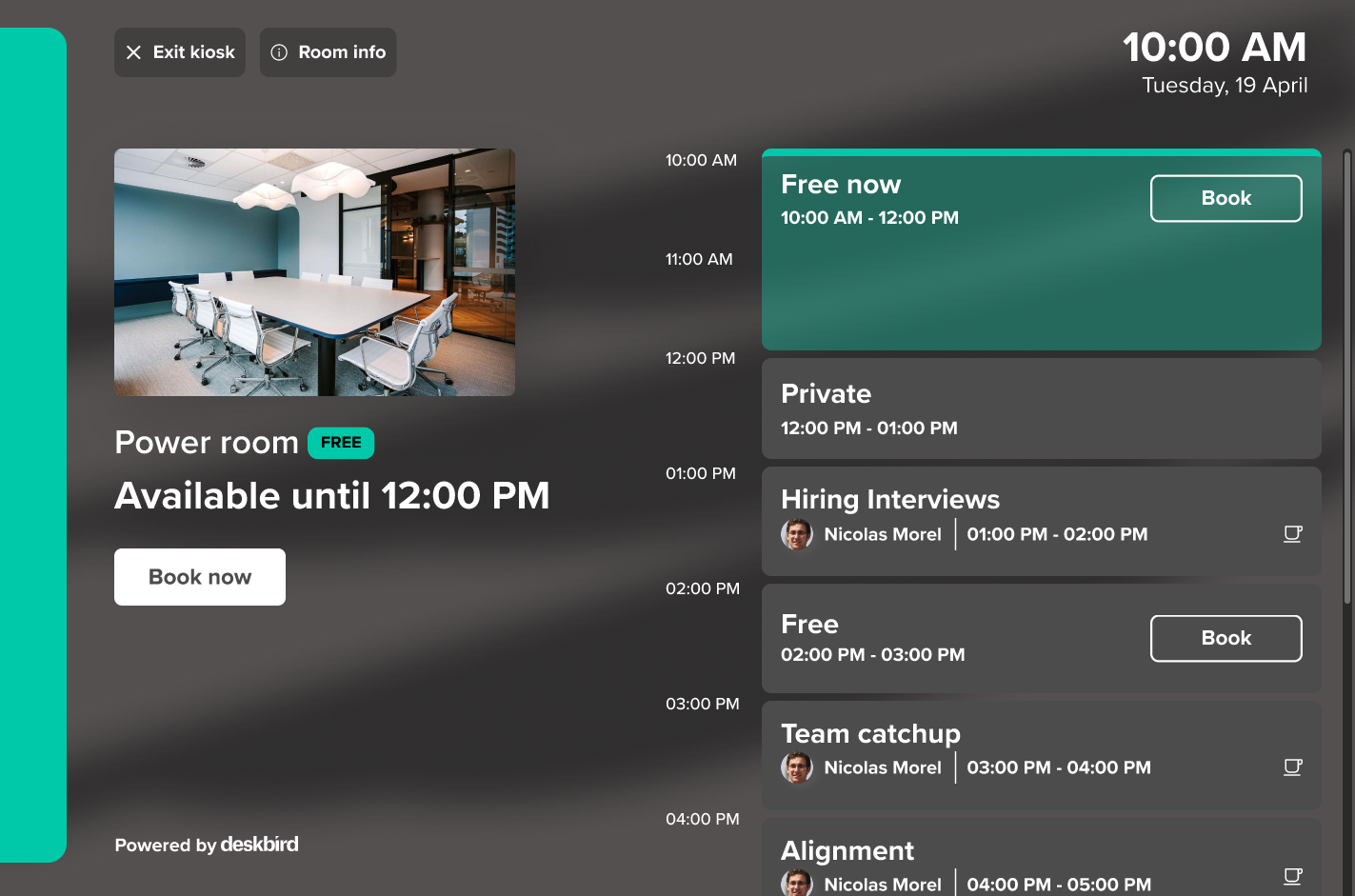This screenshot has height=896, width=1355.
Task: Select the Private 12:00 PM event card
Action: pos(1041,408)
